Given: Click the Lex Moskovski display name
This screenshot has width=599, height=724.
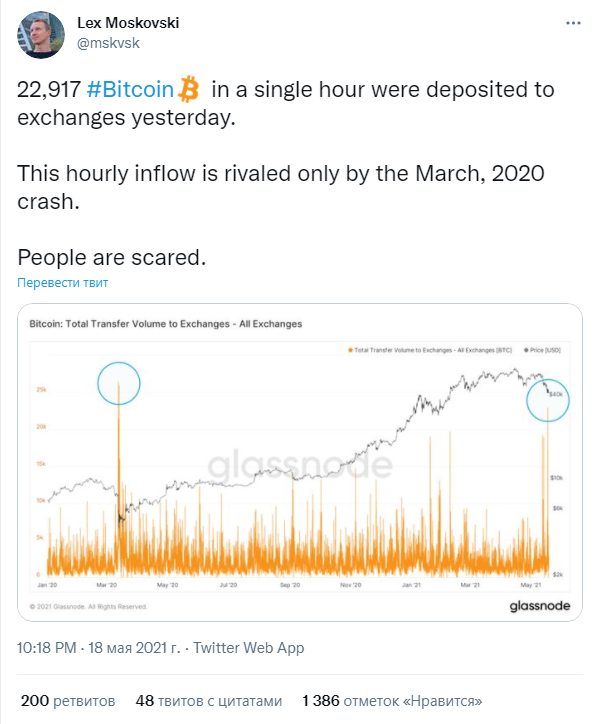Looking at the screenshot, I should click(x=128, y=23).
